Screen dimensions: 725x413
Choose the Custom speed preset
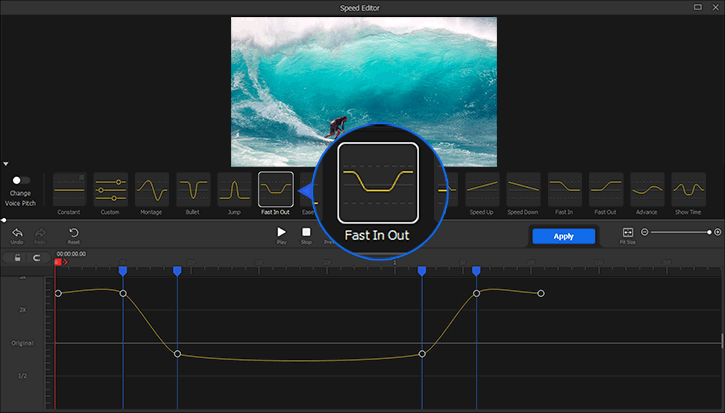110,189
